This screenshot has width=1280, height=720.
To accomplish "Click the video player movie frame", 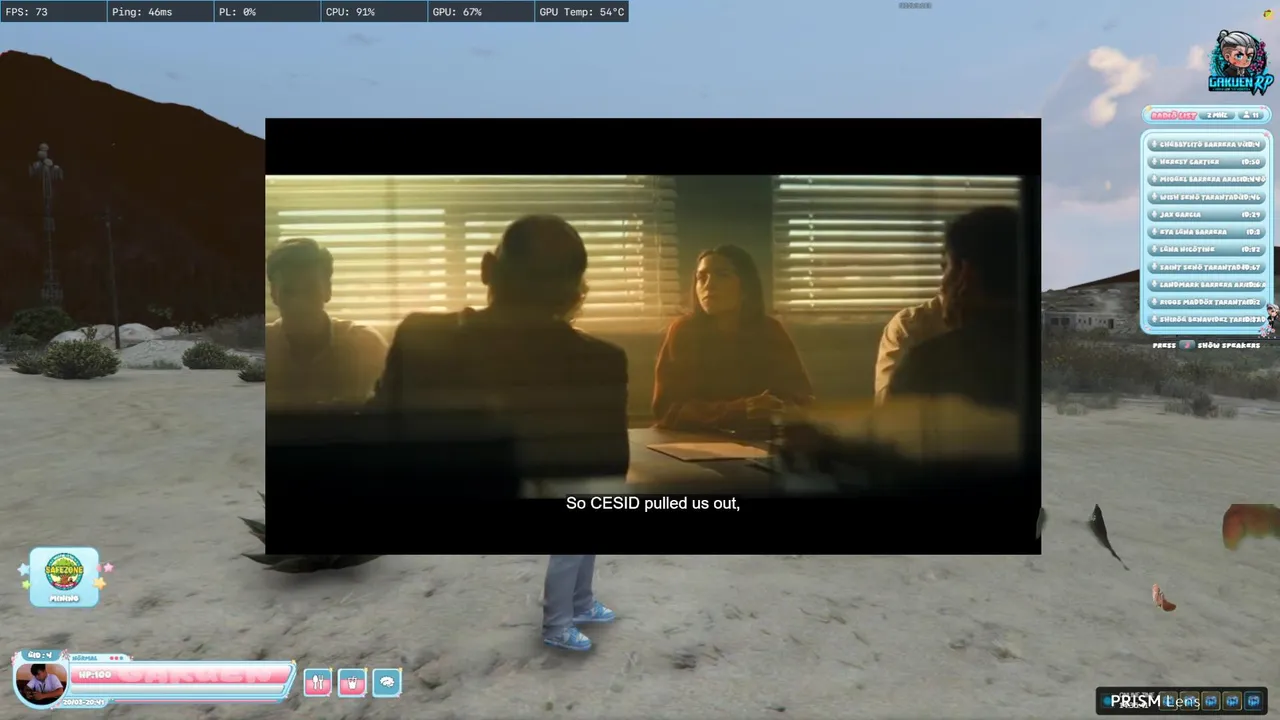I will [x=652, y=335].
